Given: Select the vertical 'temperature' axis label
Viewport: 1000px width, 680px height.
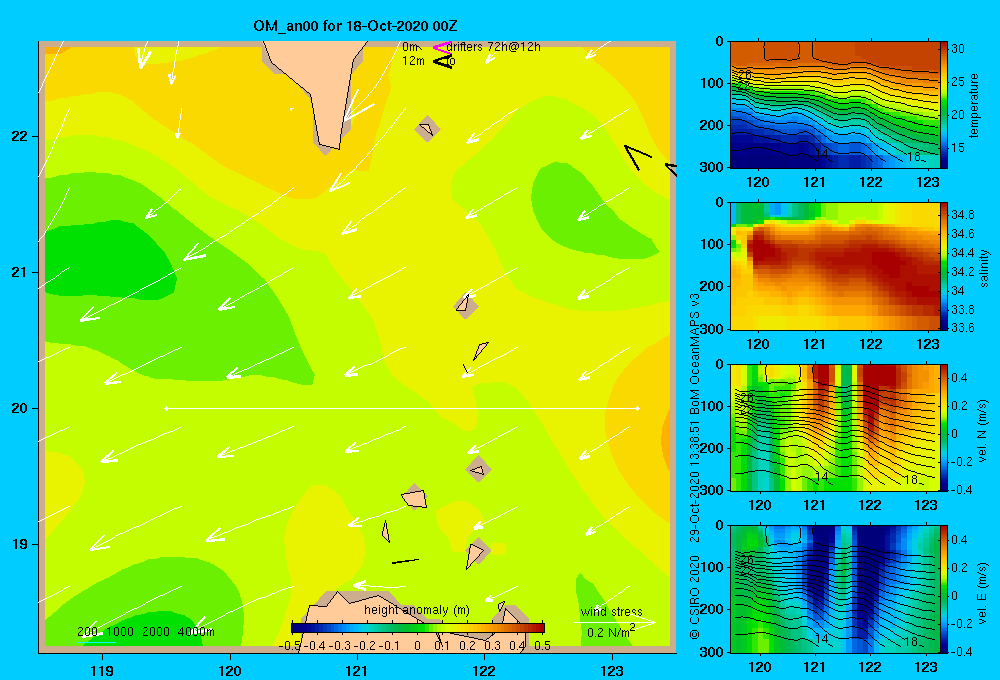Looking at the screenshot, I should click(x=974, y=105).
